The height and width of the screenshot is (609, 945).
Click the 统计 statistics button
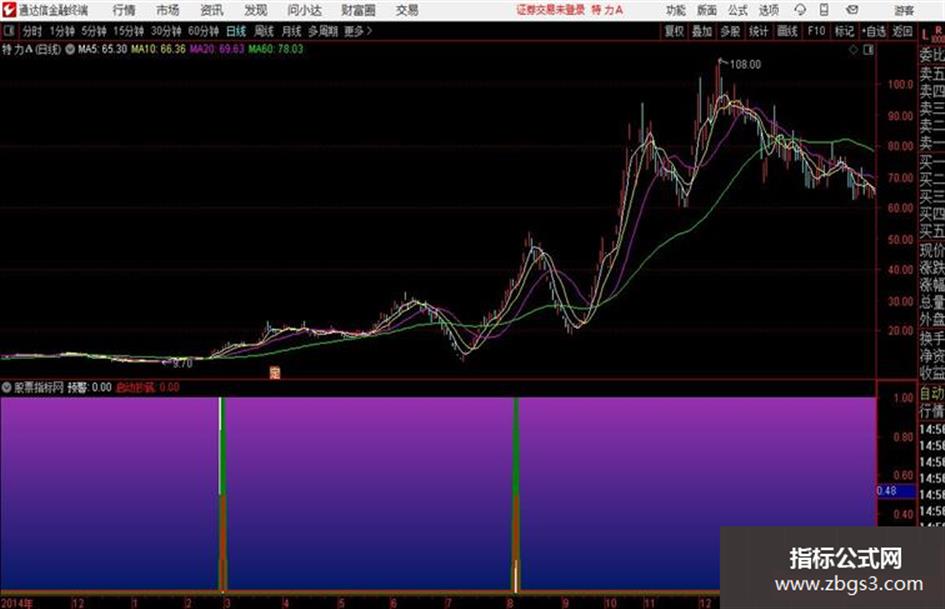pos(758,31)
